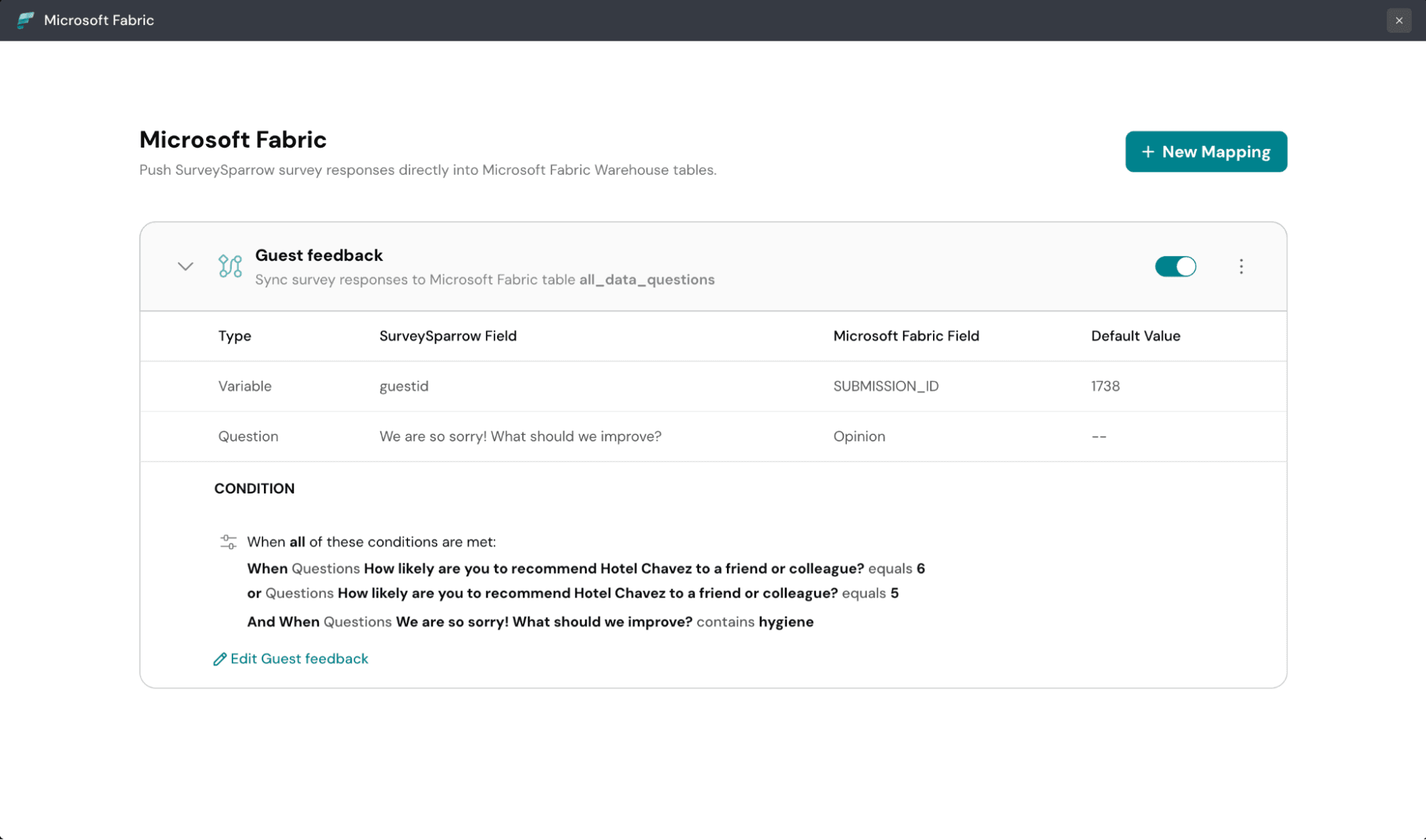Image resolution: width=1426 pixels, height=840 pixels.
Task: Click the Default Value column header
Action: click(x=1135, y=336)
